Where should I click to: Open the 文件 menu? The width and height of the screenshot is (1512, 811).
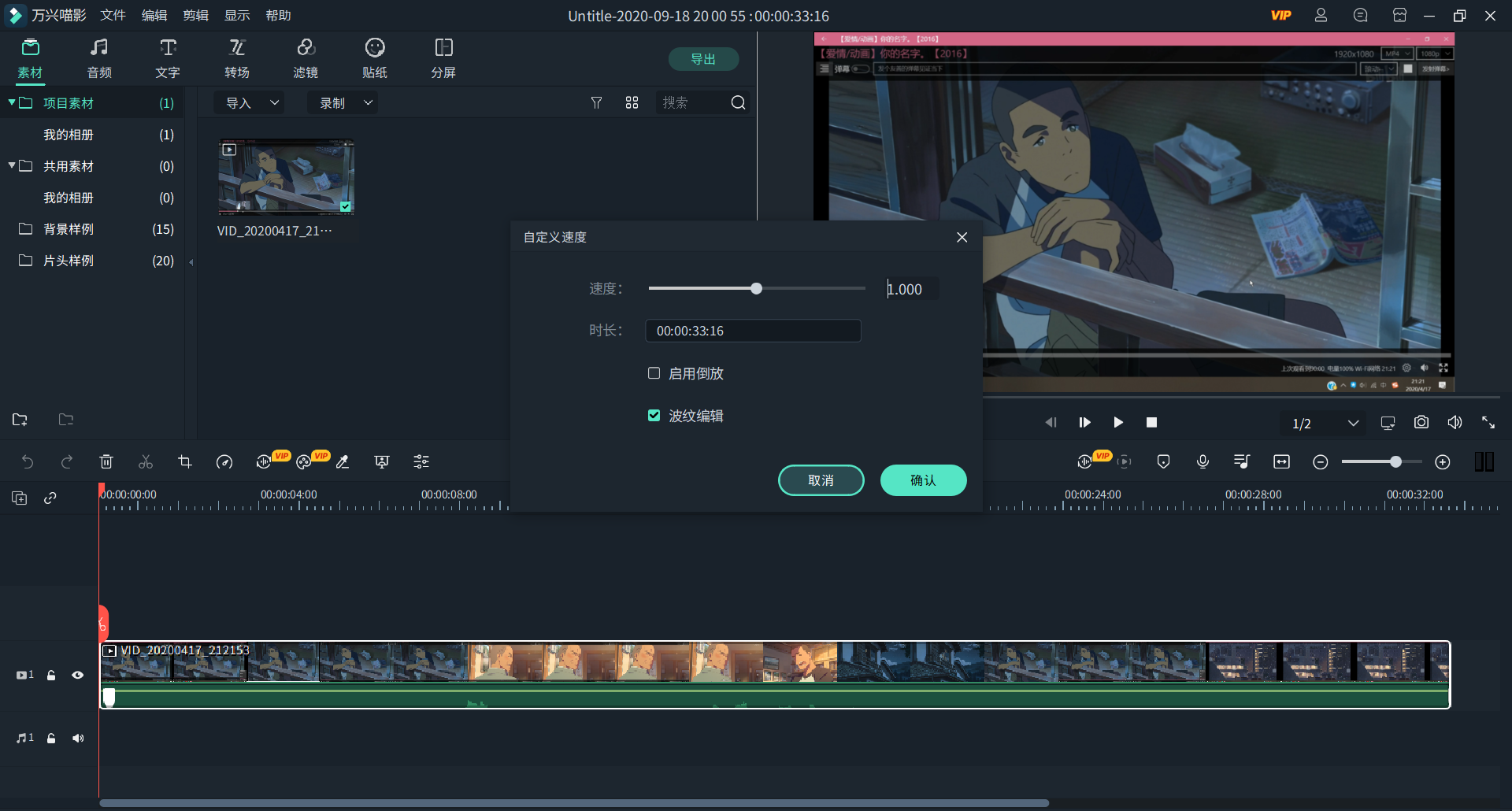[113, 16]
